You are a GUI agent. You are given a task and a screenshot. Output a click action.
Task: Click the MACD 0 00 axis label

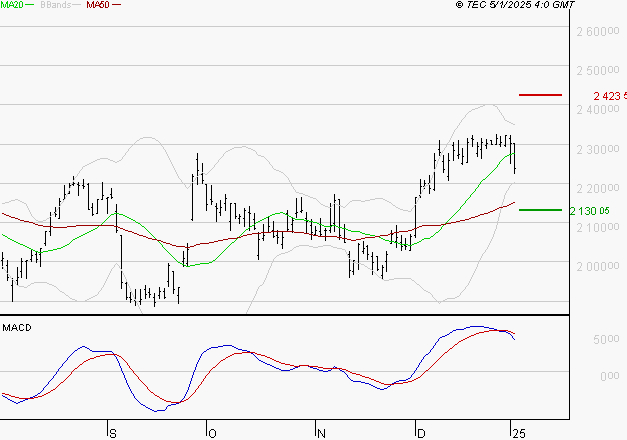610,376
